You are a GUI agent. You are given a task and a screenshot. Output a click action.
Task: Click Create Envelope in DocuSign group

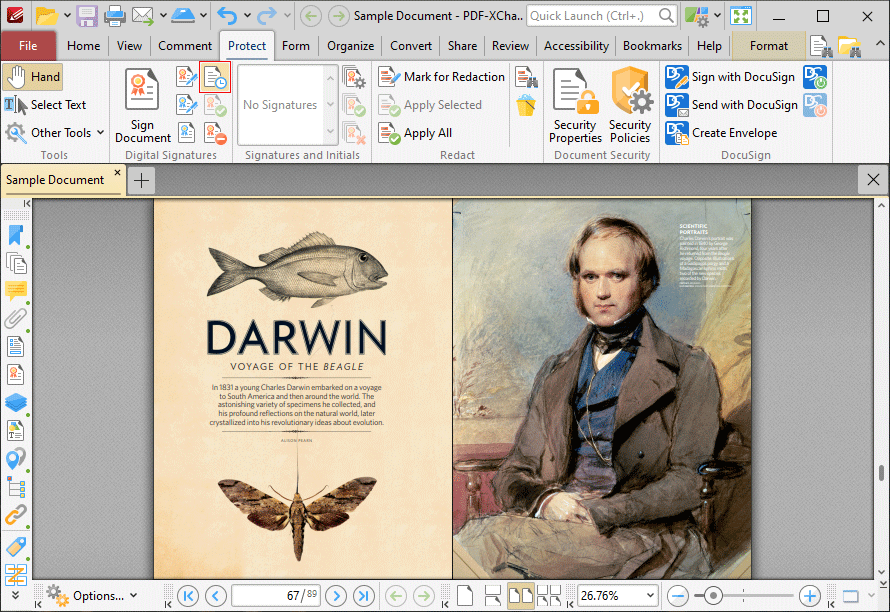coord(721,133)
